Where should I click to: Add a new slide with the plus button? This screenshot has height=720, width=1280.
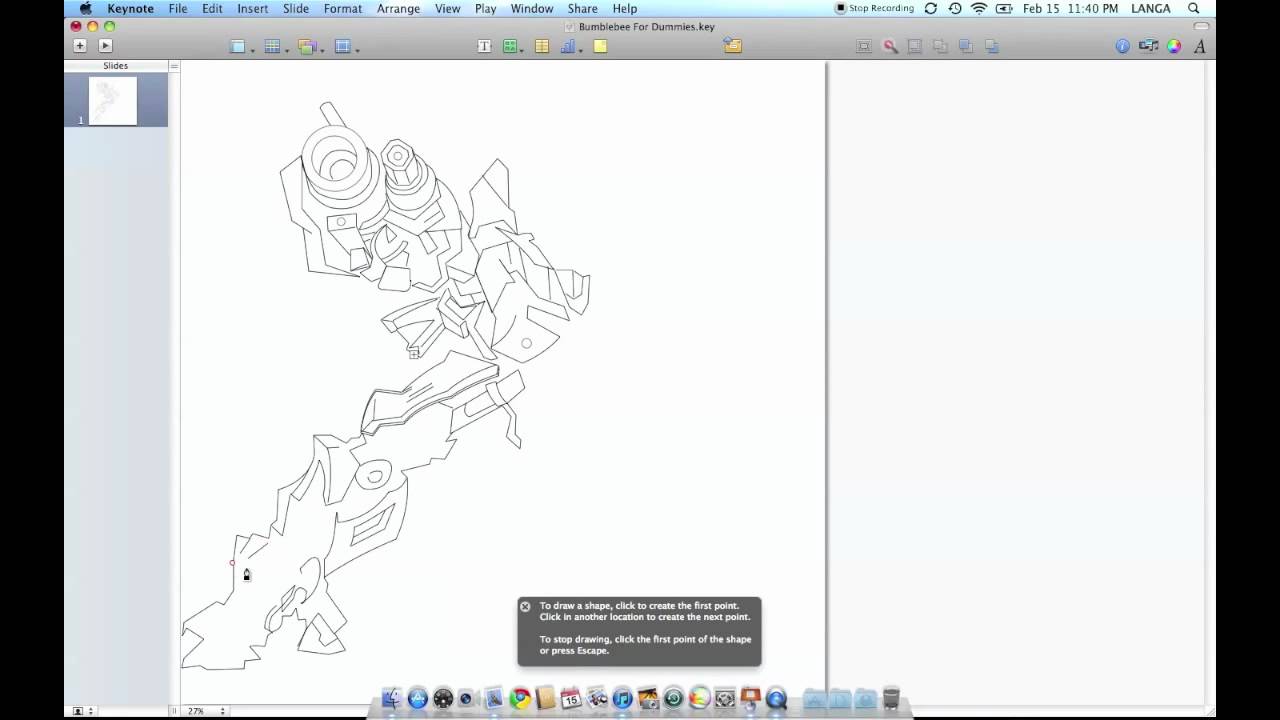79,45
